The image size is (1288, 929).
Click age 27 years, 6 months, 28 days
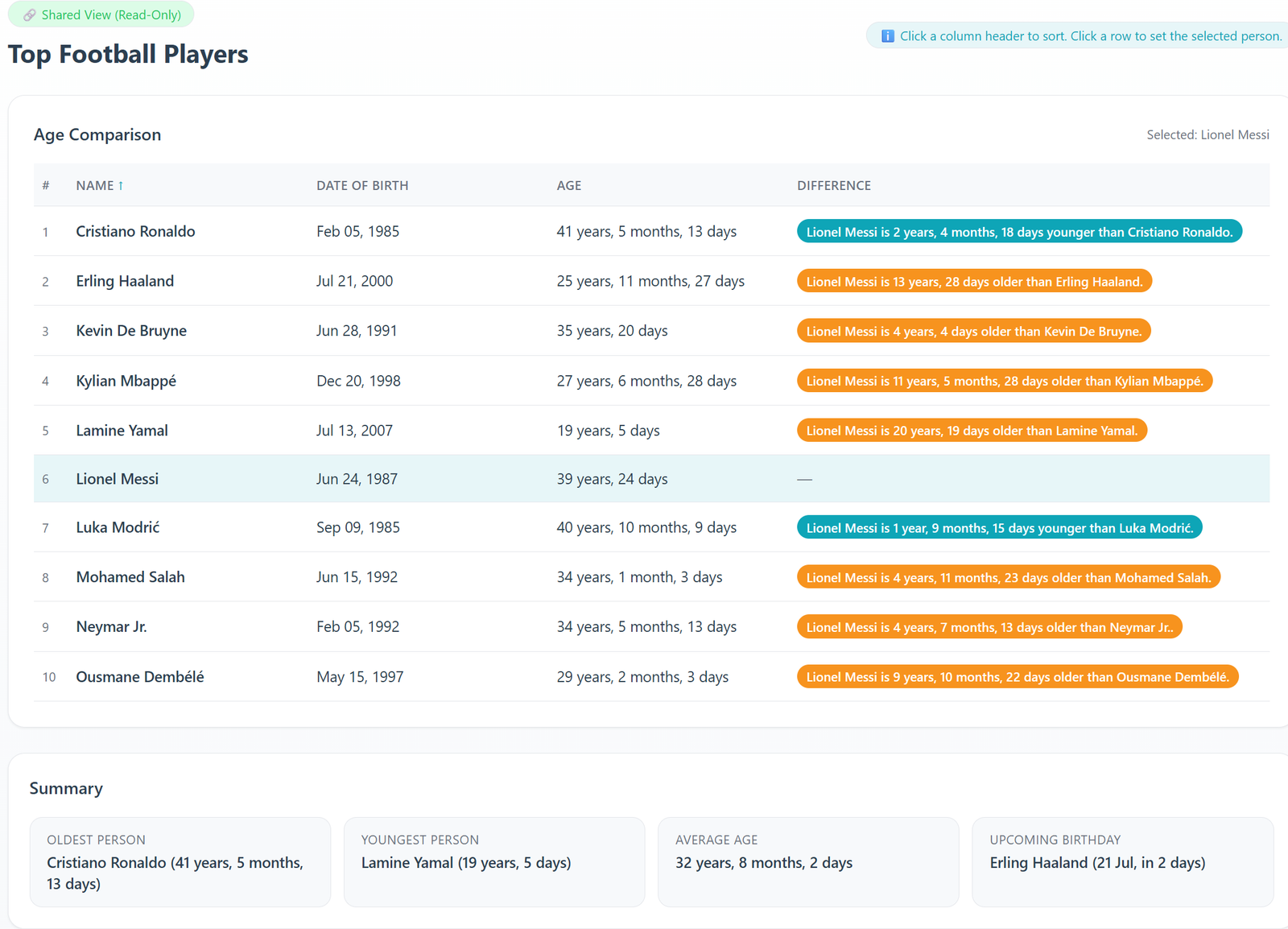tap(646, 381)
